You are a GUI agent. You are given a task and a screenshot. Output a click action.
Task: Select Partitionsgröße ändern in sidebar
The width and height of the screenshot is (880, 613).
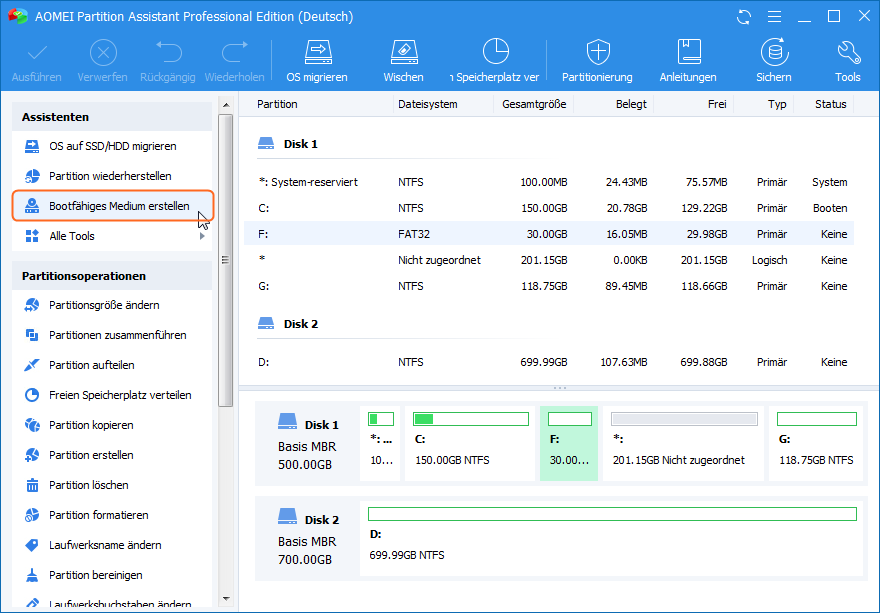point(104,305)
